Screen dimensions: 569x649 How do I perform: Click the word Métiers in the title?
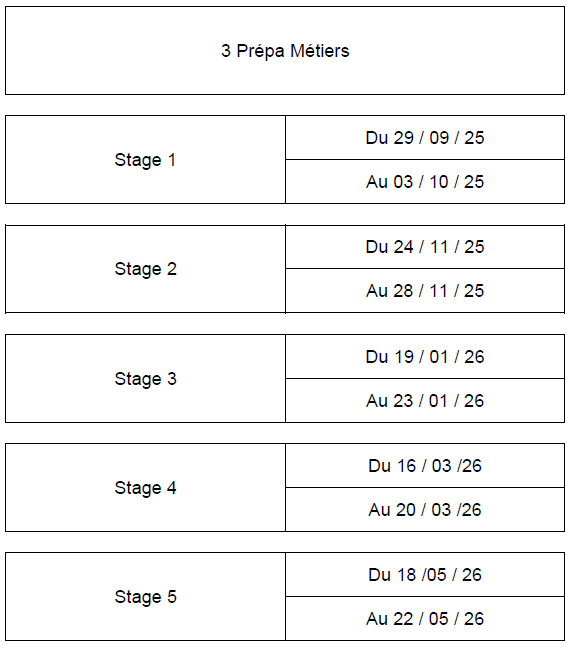[x=319, y=50]
